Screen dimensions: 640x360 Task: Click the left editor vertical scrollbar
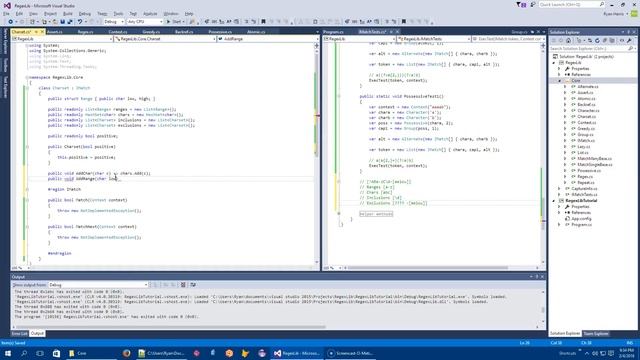(x=317, y=155)
